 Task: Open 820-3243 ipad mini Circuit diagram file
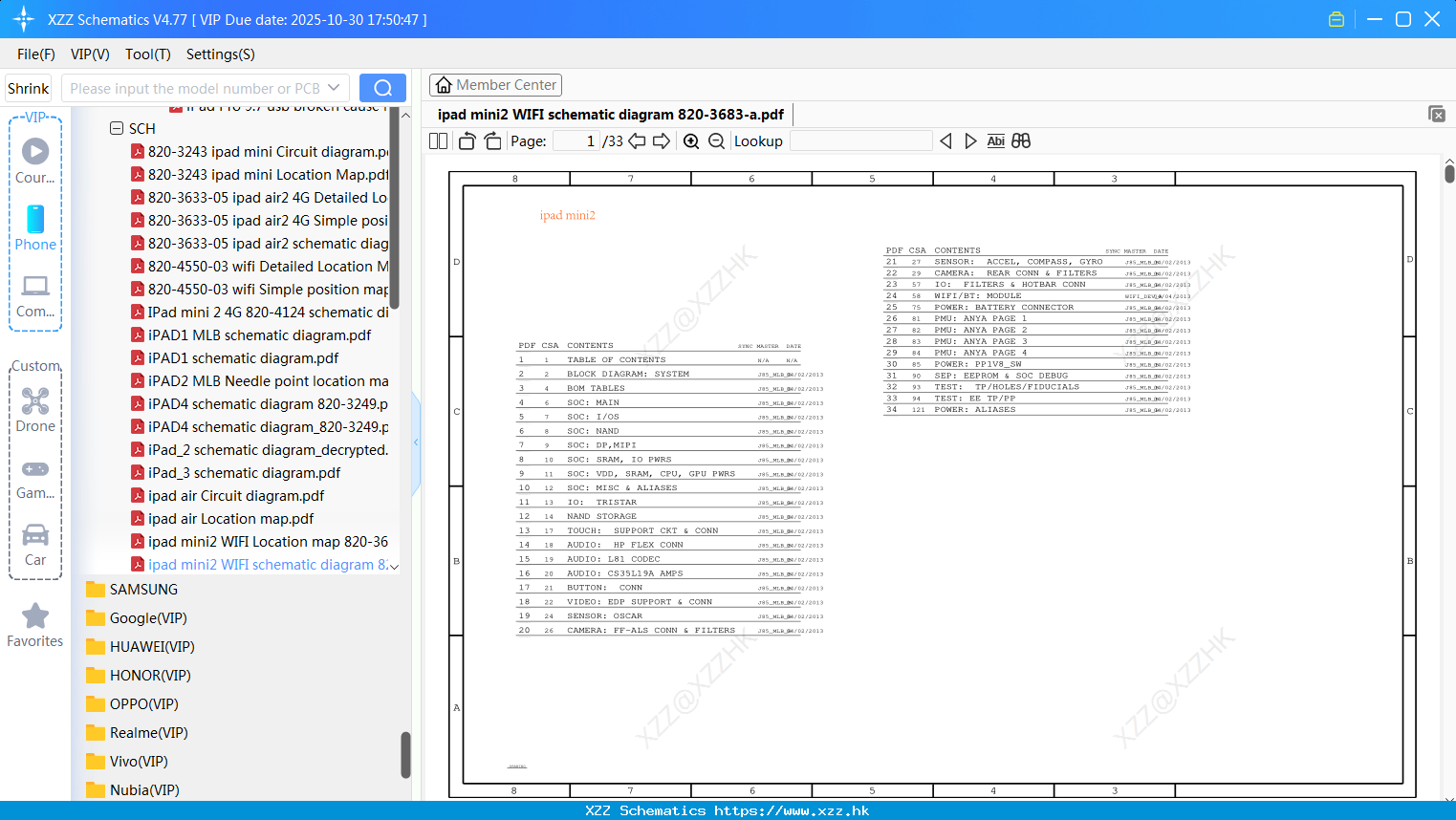(x=259, y=151)
